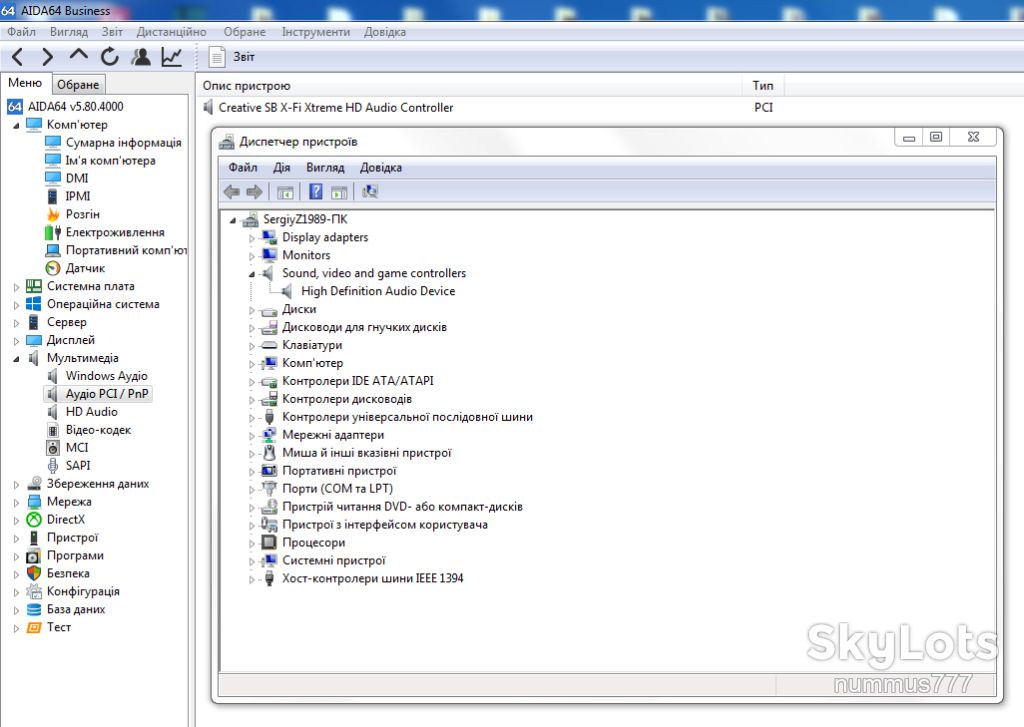Select HD Audio in the Мультимедіа tree

click(x=91, y=412)
